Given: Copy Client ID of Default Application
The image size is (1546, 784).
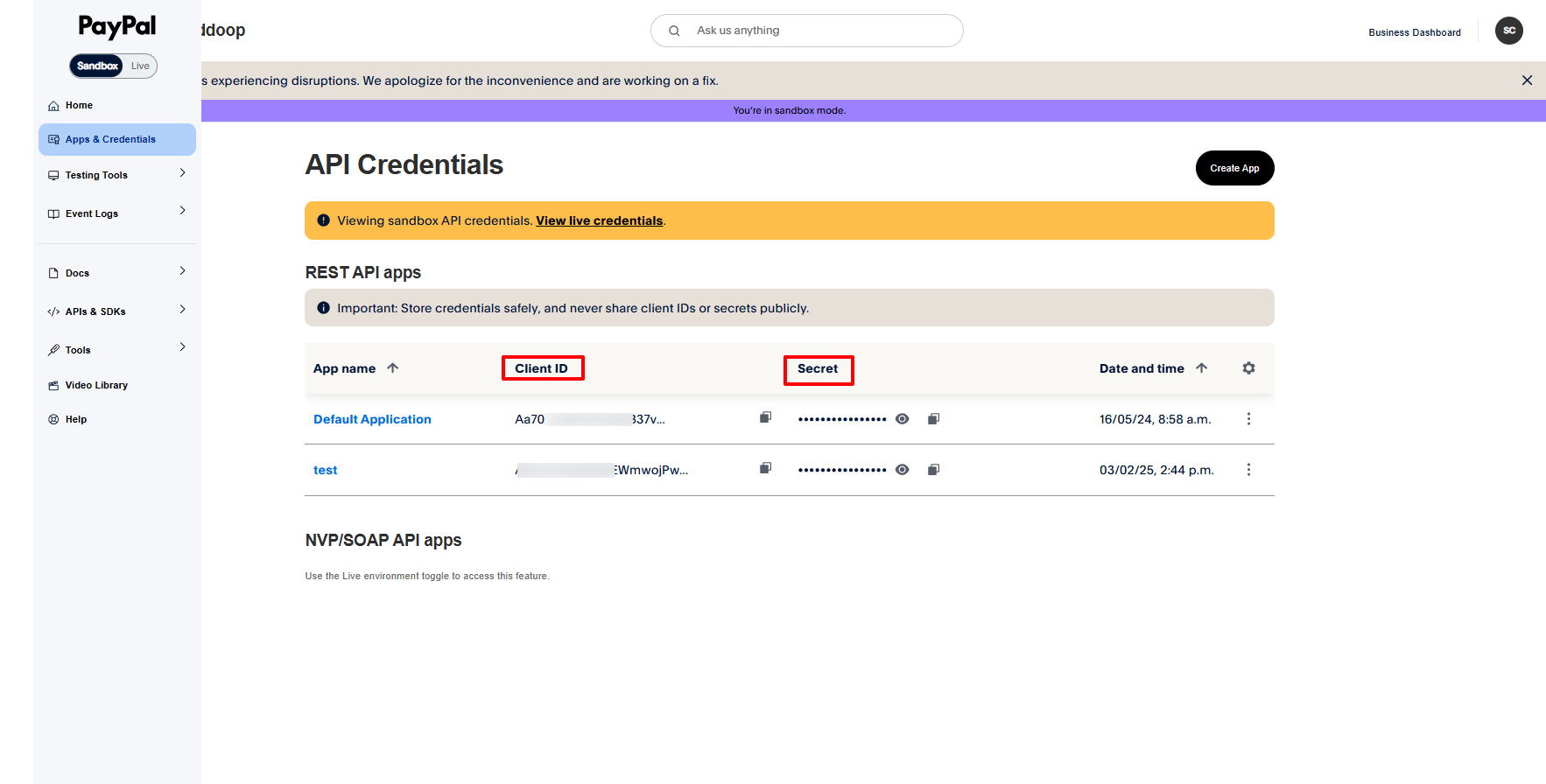Looking at the screenshot, I should (765, 418).
